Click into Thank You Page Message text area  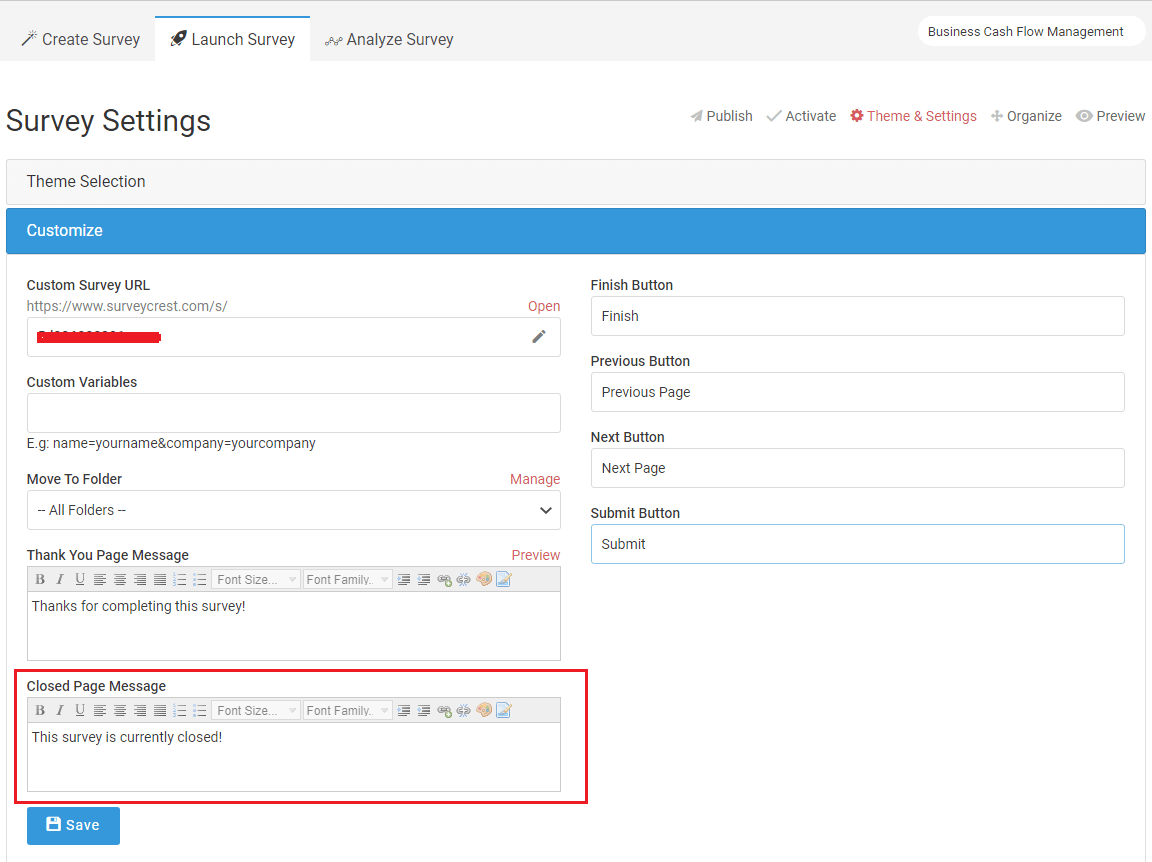click(294, 626)
